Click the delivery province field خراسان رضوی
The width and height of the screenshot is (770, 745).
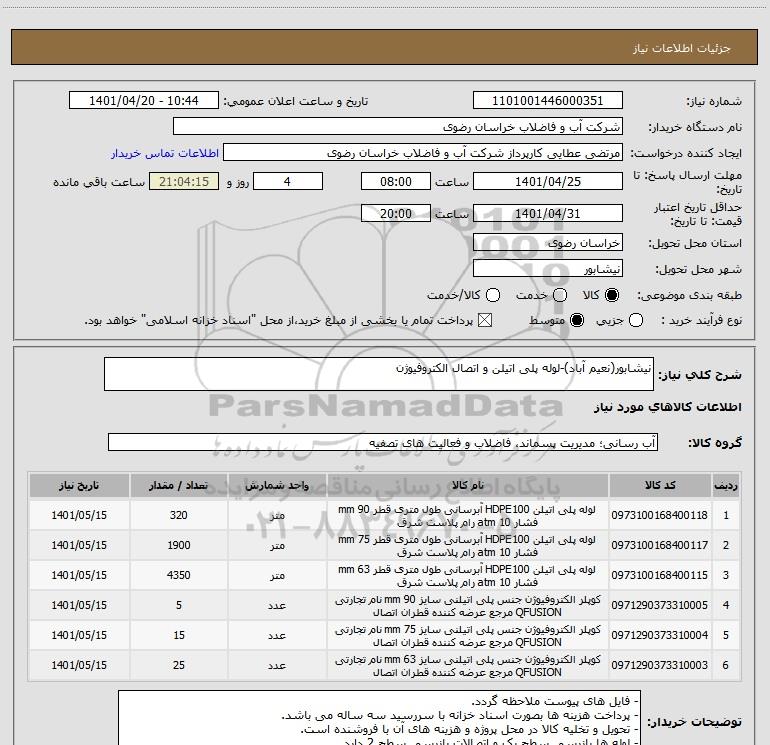tap(548, 242)
